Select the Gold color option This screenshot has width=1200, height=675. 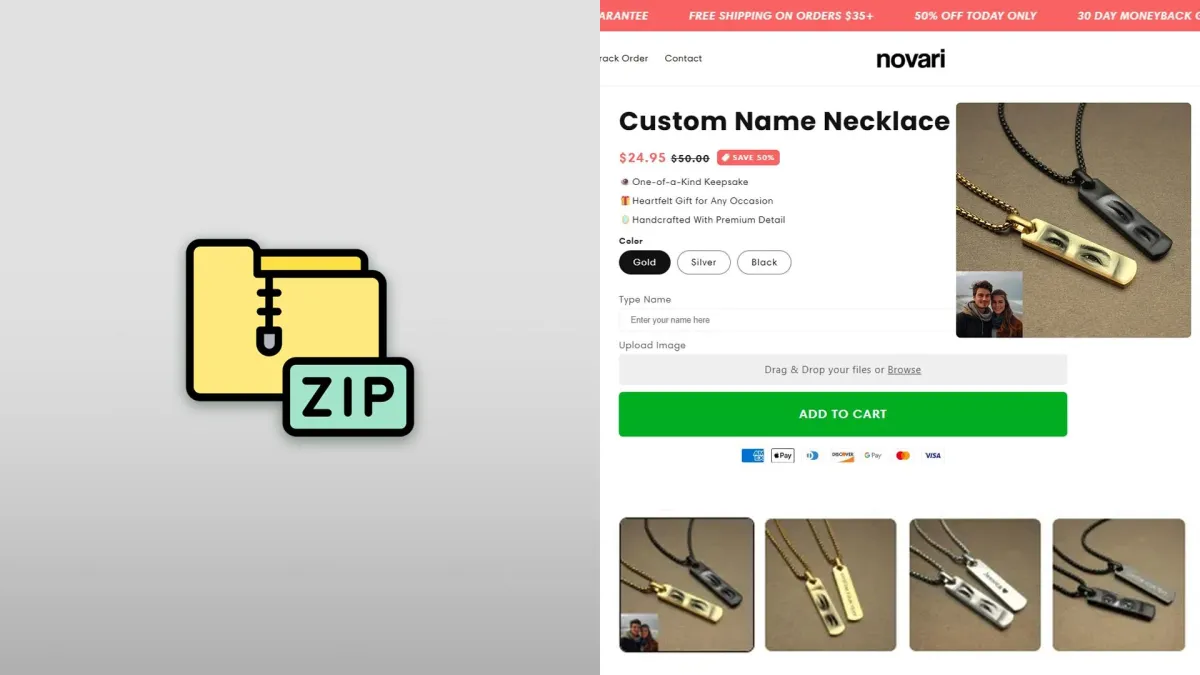pos(645,262)
